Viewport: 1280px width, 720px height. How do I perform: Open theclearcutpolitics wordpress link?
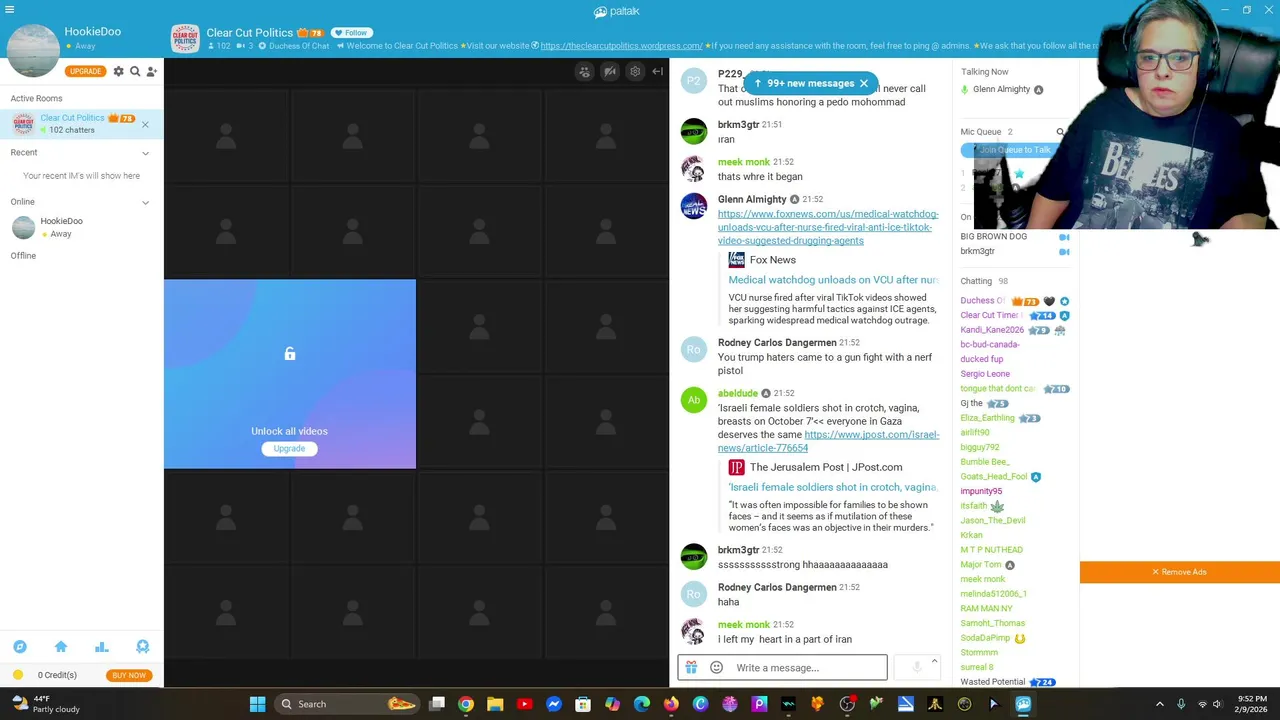click(621, 46)
